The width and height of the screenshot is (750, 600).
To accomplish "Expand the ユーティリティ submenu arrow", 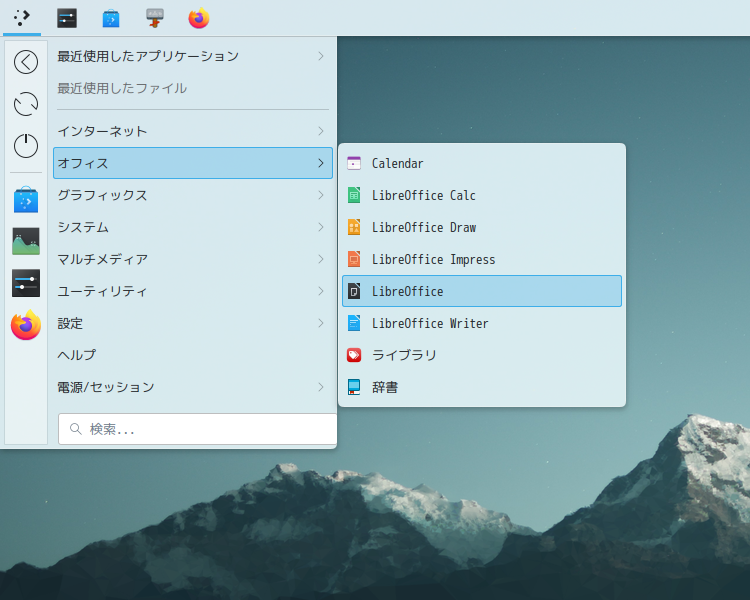I will click(x=321, y=291).
